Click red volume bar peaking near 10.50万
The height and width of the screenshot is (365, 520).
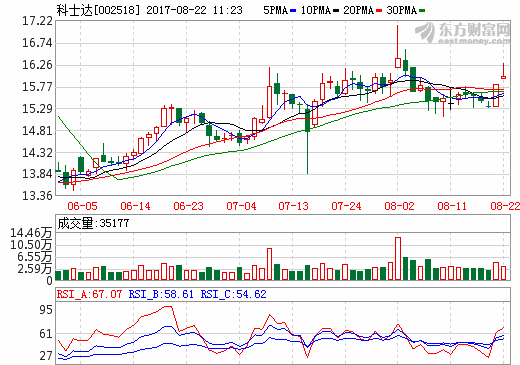coord(269,264)
